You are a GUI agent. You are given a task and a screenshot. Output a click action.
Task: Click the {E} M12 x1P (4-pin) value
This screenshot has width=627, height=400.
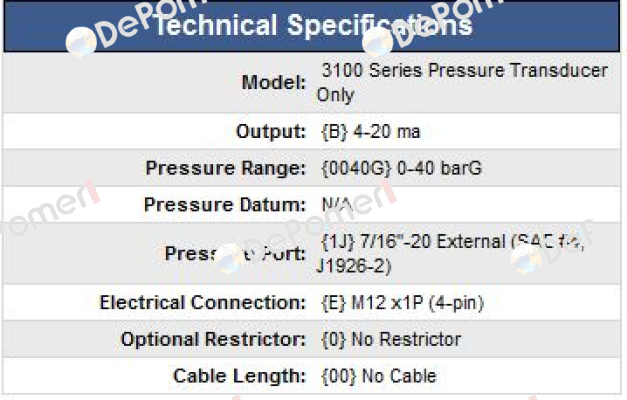coord(403,303)
